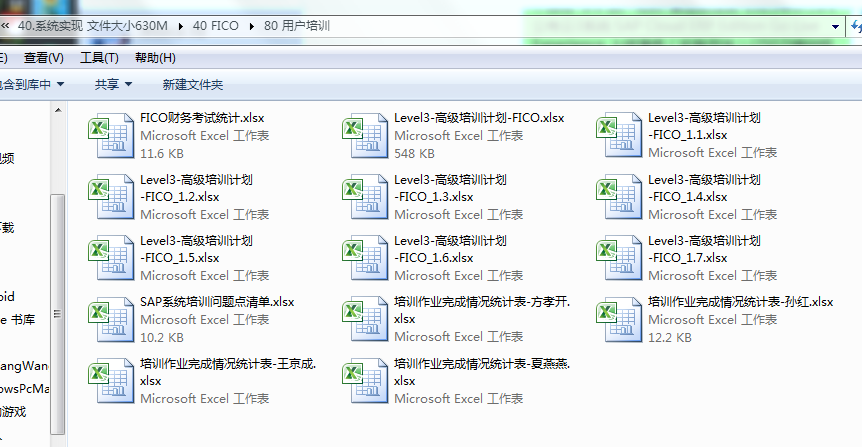Select the SAP系统培训问题点清单.xlsx file icon
The image size is (862, 447).
[x=109, y=320]
